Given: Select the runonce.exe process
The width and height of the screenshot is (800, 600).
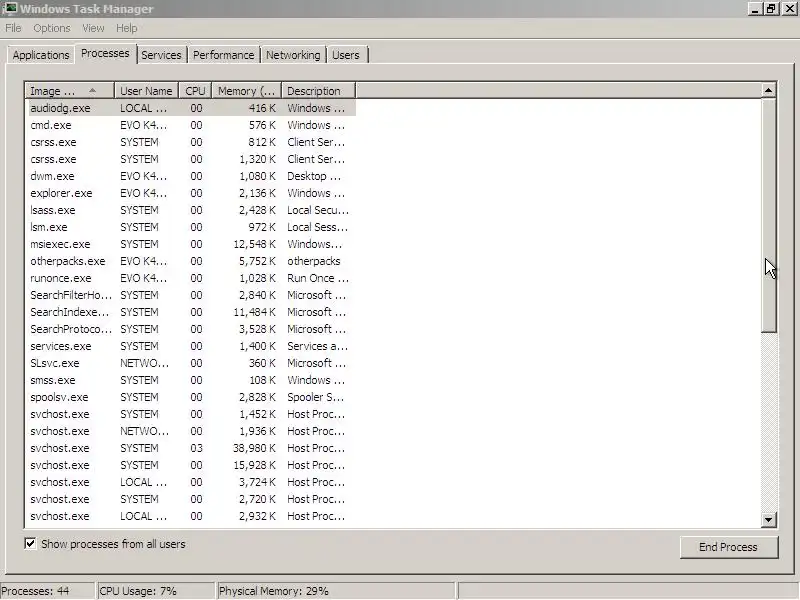Looking at the screenshot, I should pos(190,278).
